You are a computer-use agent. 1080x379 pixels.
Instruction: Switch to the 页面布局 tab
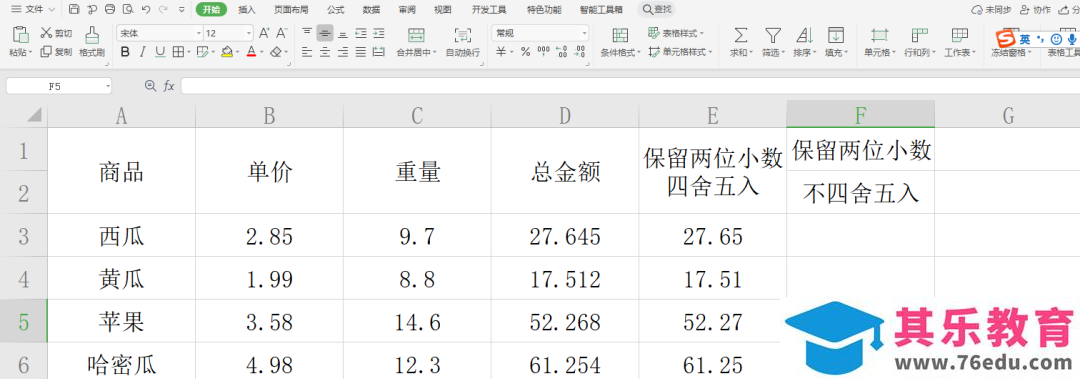click(x=291, y=10)
